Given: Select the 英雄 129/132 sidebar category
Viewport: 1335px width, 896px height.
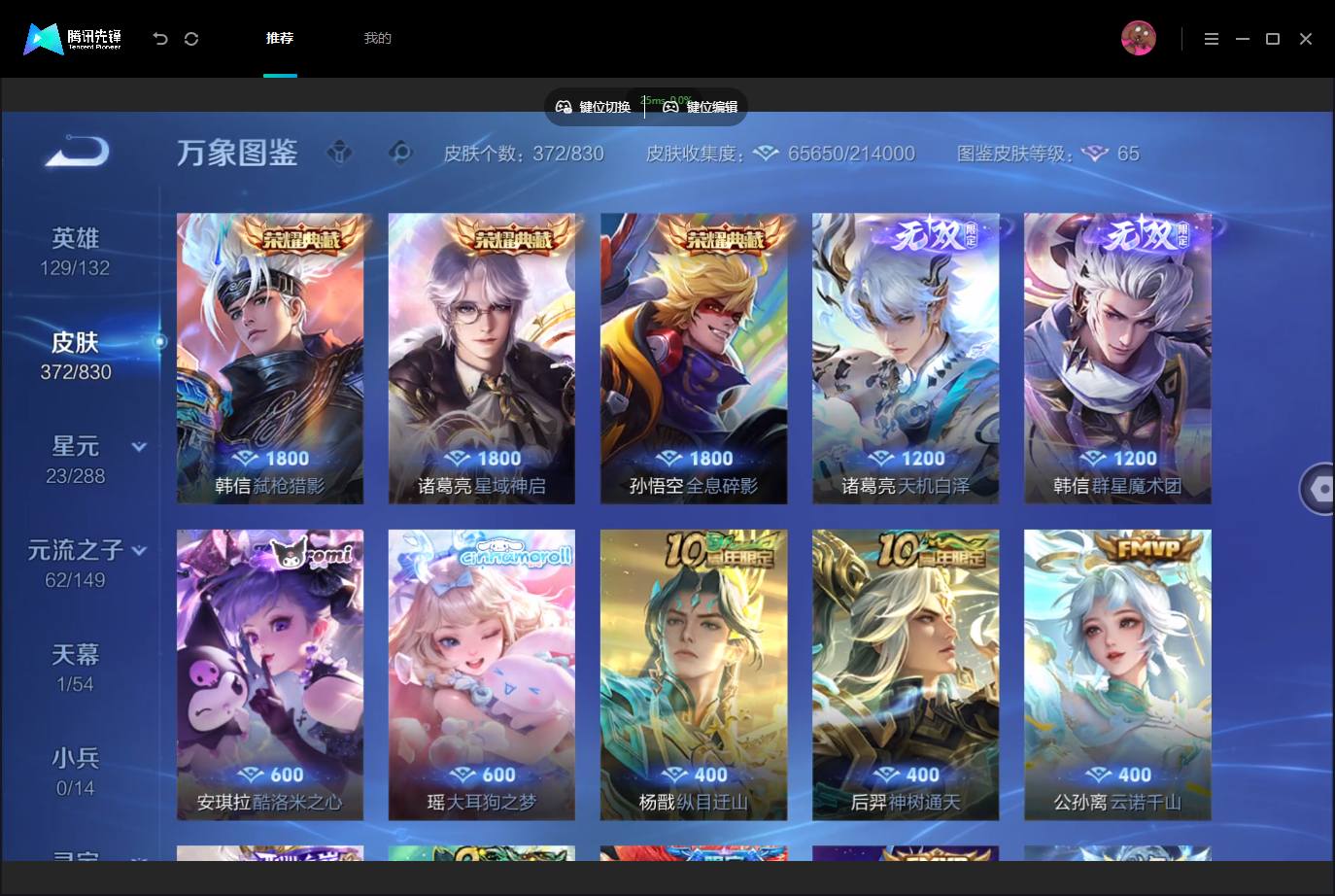Looking at the screenshot, I should click(x=76, y=252).
